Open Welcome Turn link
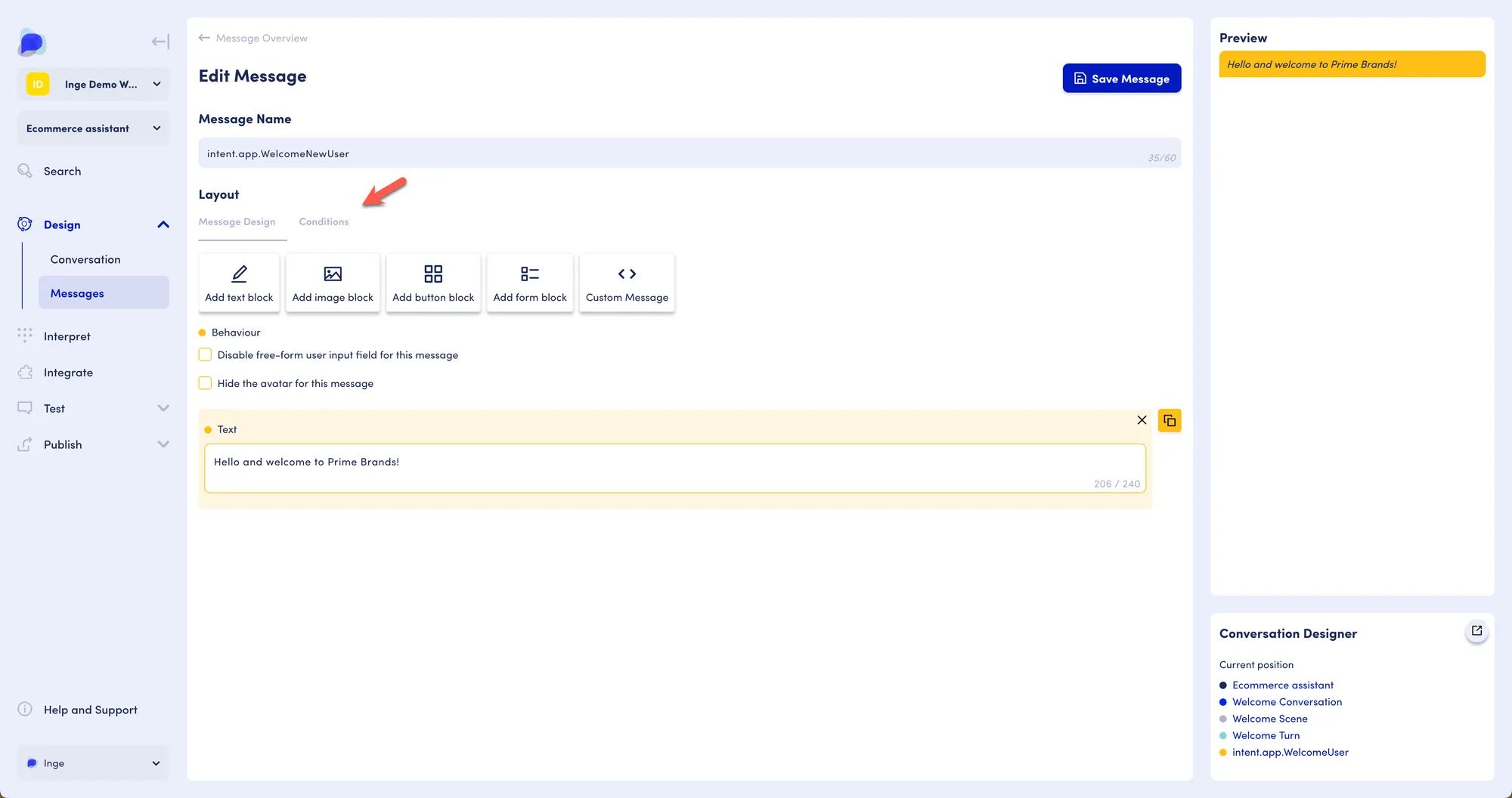This screenshot has width=1512, height=798. pyautogui.click(x=1266, y=735)
